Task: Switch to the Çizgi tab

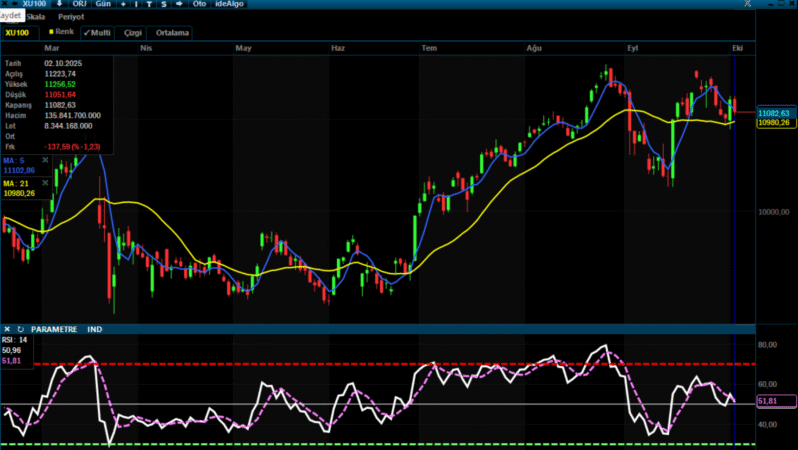Action: coord(133,33)
